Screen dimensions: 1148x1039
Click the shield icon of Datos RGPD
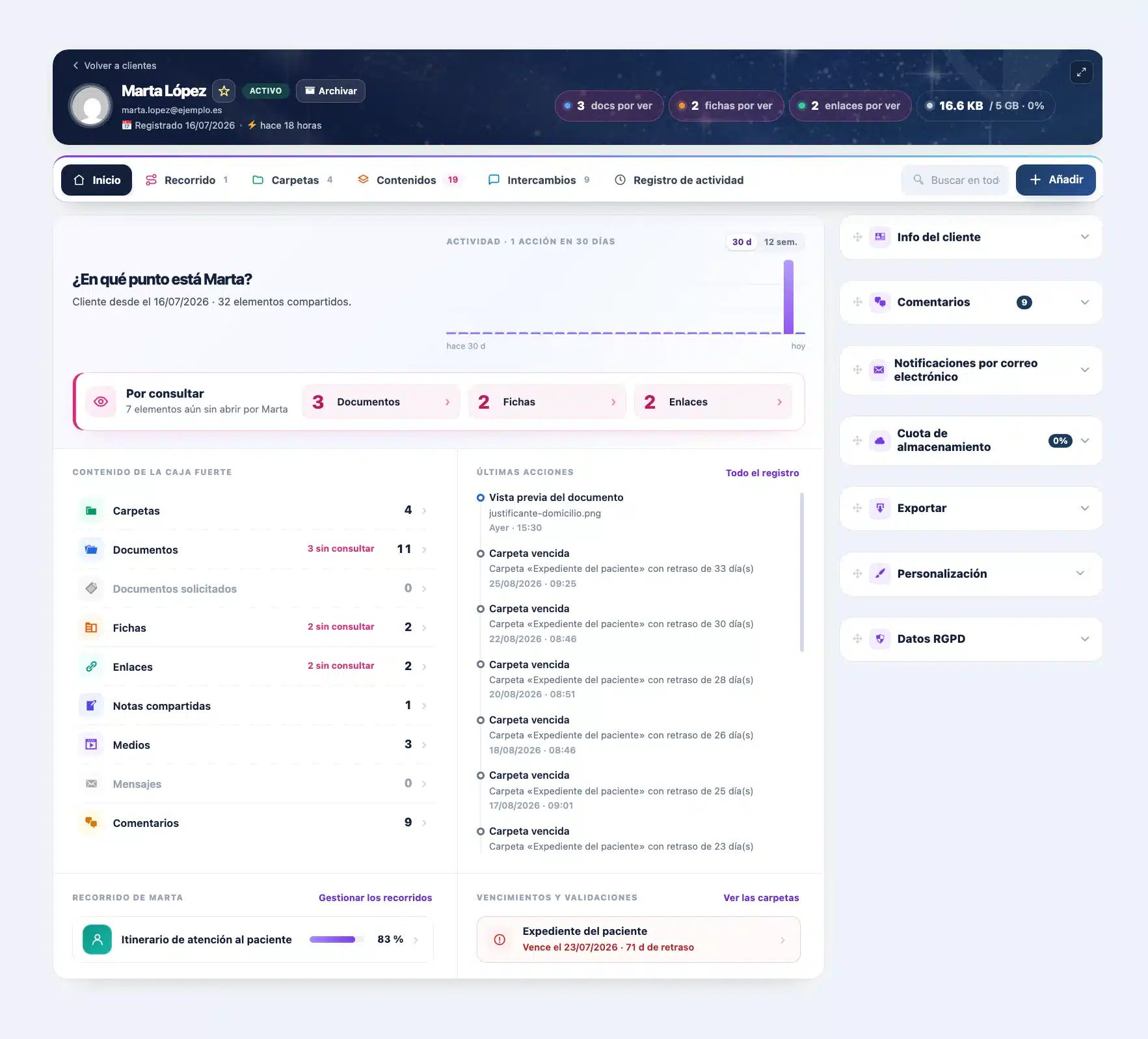[879, 639]
